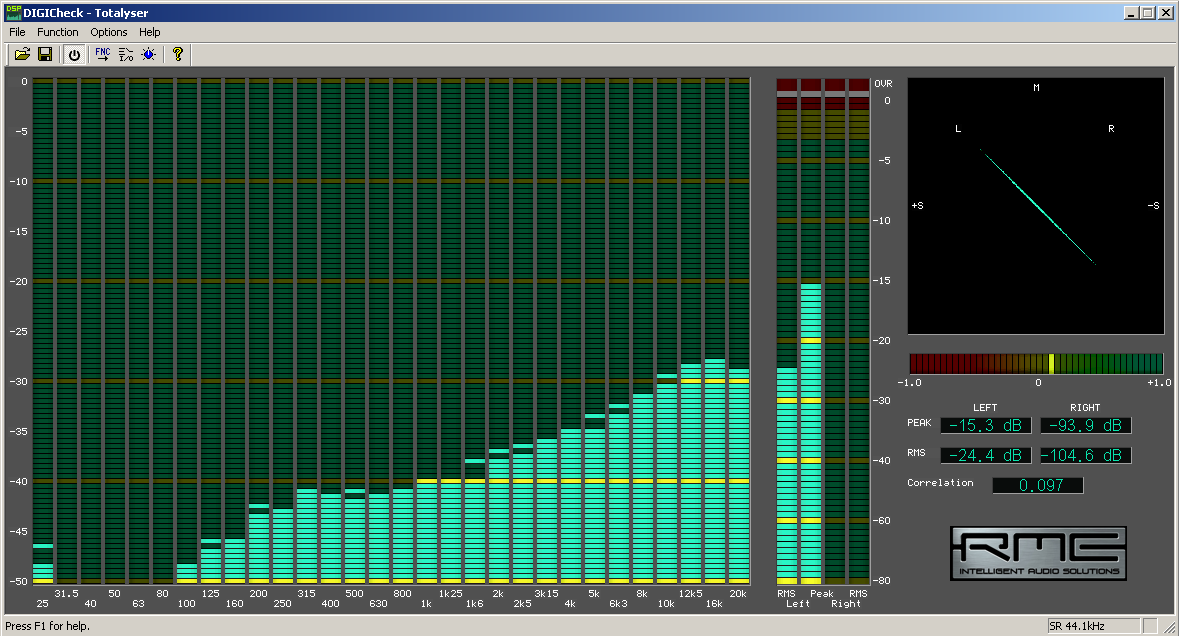Open the File menu
Screen dimensions: 1179x636
[17, 32]
